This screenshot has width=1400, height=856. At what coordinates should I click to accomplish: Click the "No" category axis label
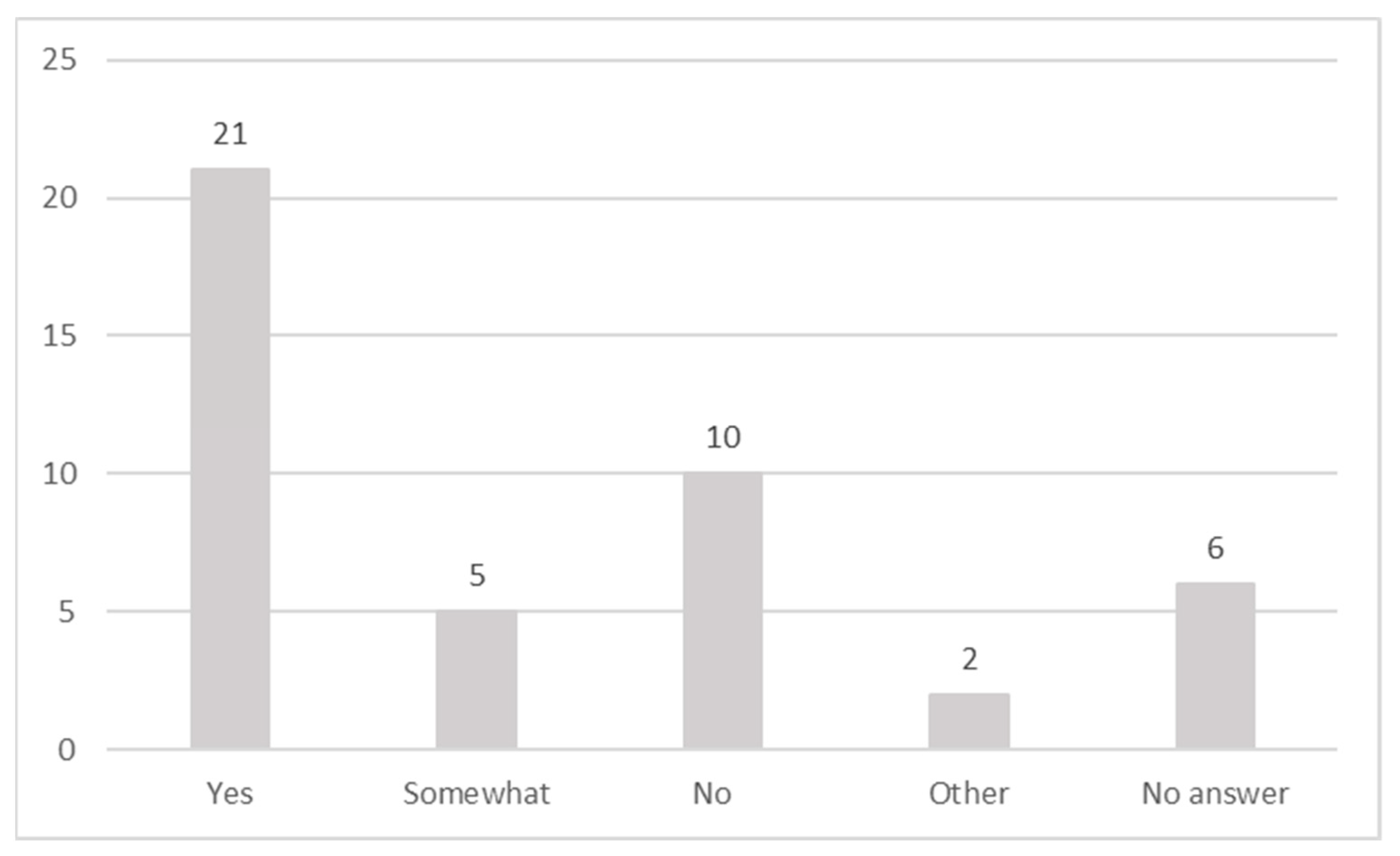tap(712, 793)
